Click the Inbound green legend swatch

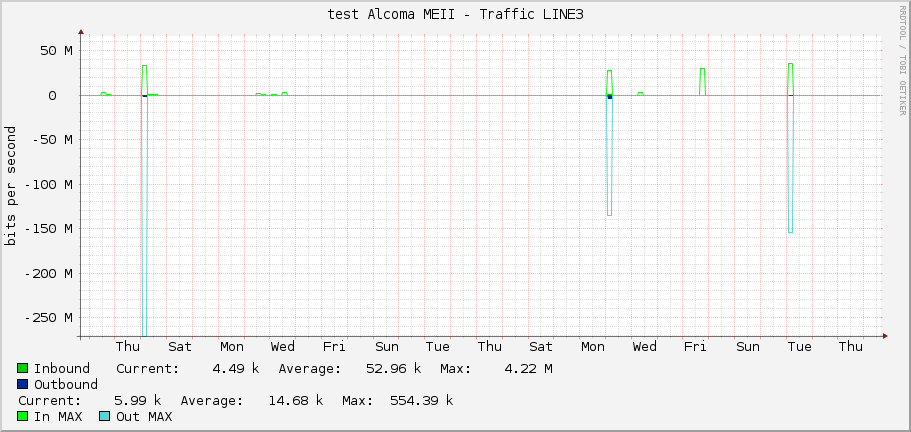pyautogui.click(x=23, y=368)
